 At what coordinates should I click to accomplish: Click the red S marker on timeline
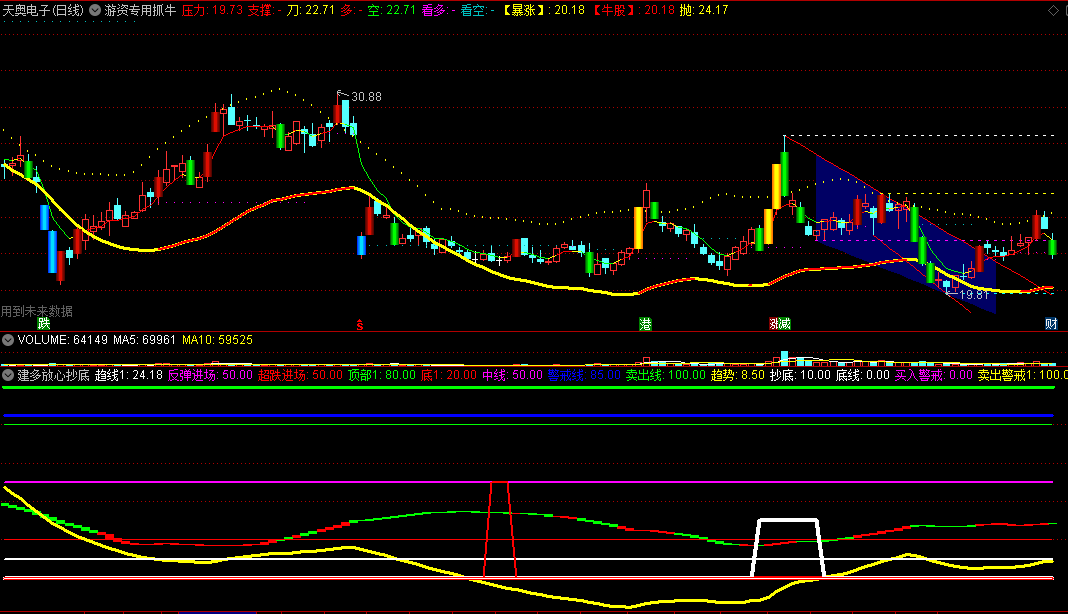[x=360, y=325]
